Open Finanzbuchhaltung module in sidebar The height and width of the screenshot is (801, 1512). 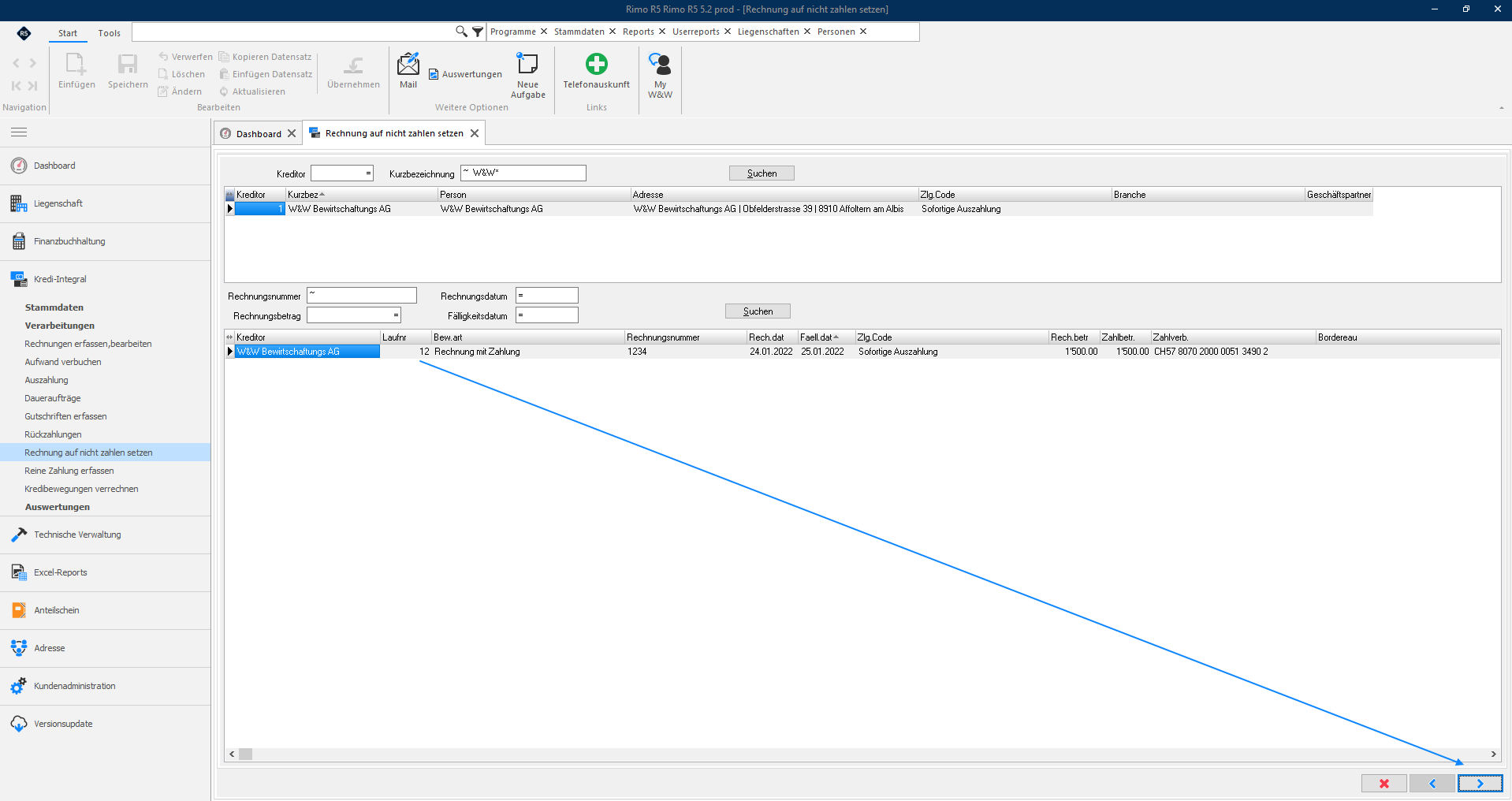(105, 241)
